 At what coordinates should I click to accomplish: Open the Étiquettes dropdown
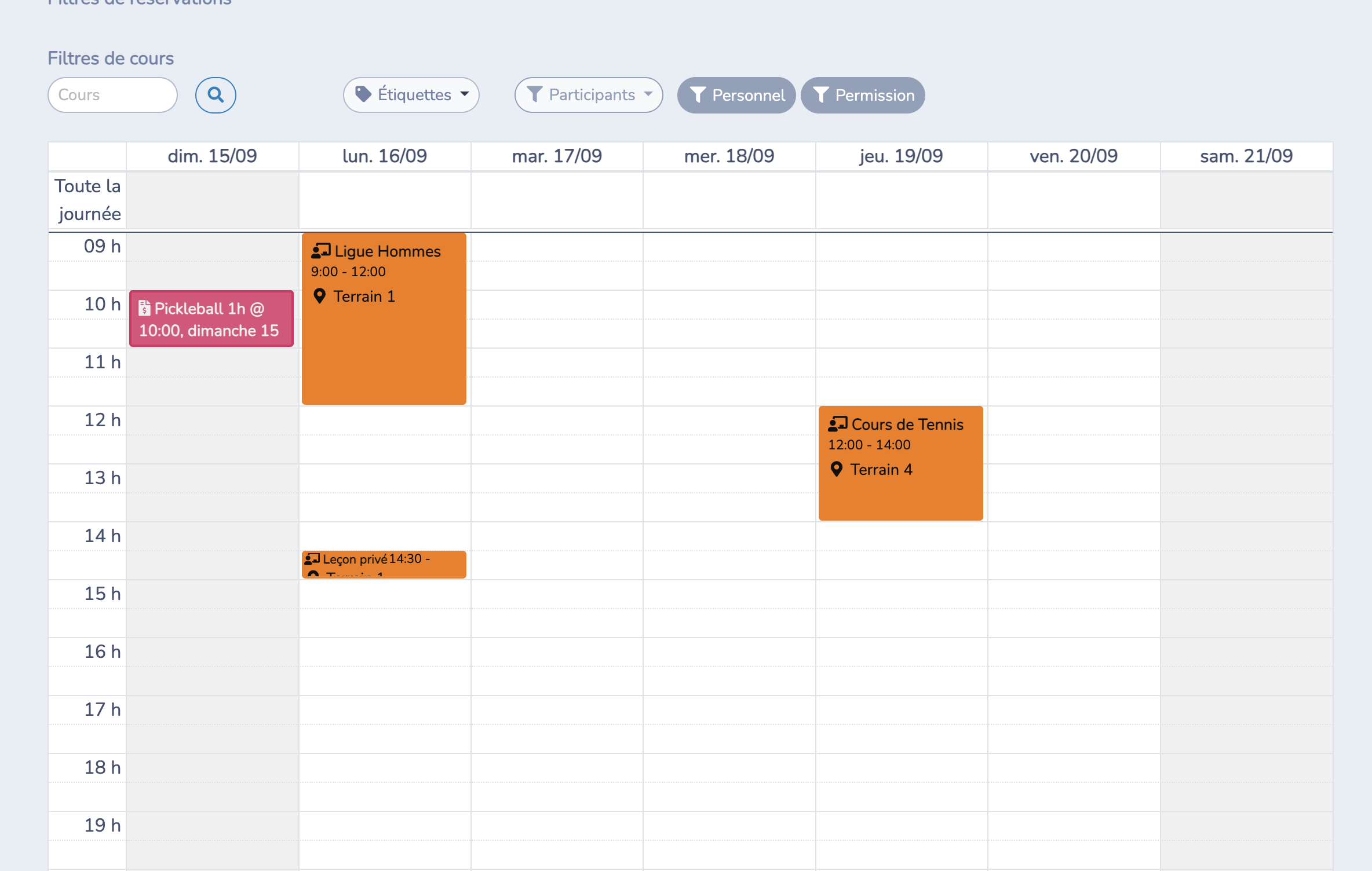click(x=411, y=95)
